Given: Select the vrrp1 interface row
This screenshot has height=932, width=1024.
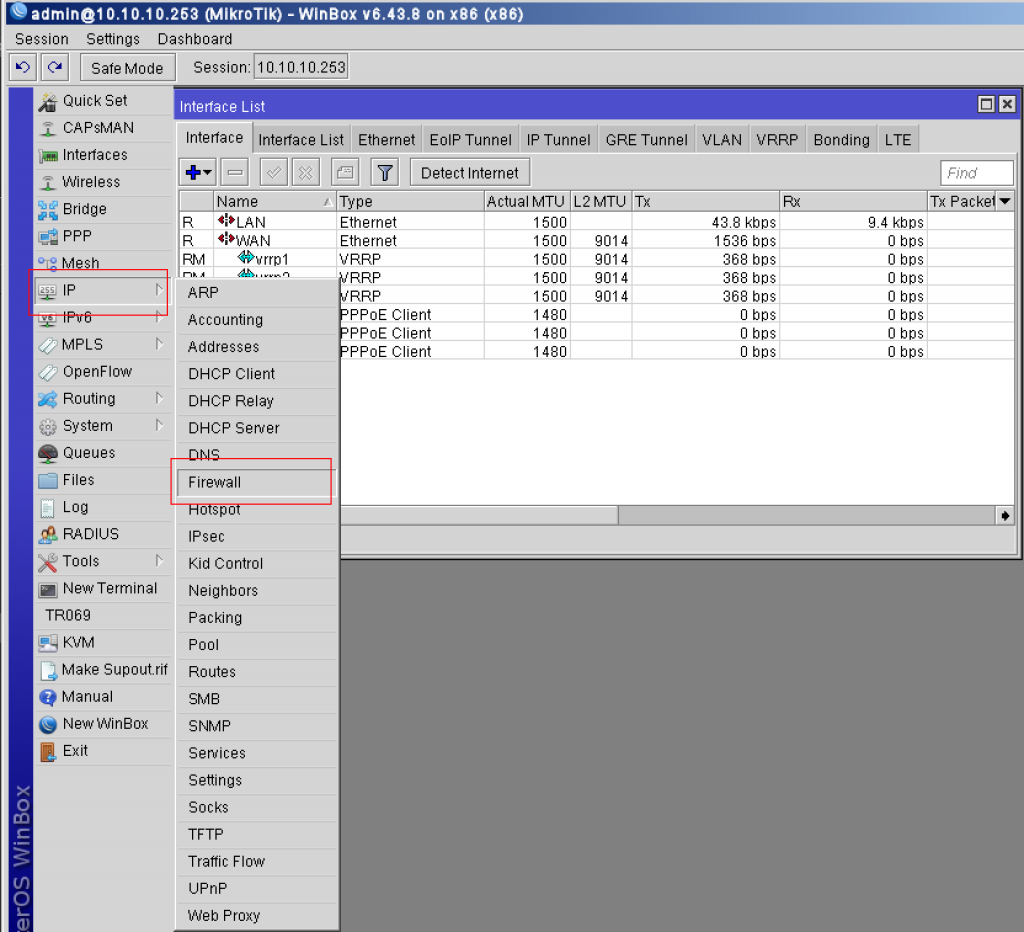Looking at the screenshot, I should pyautogui.click(x=596, y=259).
